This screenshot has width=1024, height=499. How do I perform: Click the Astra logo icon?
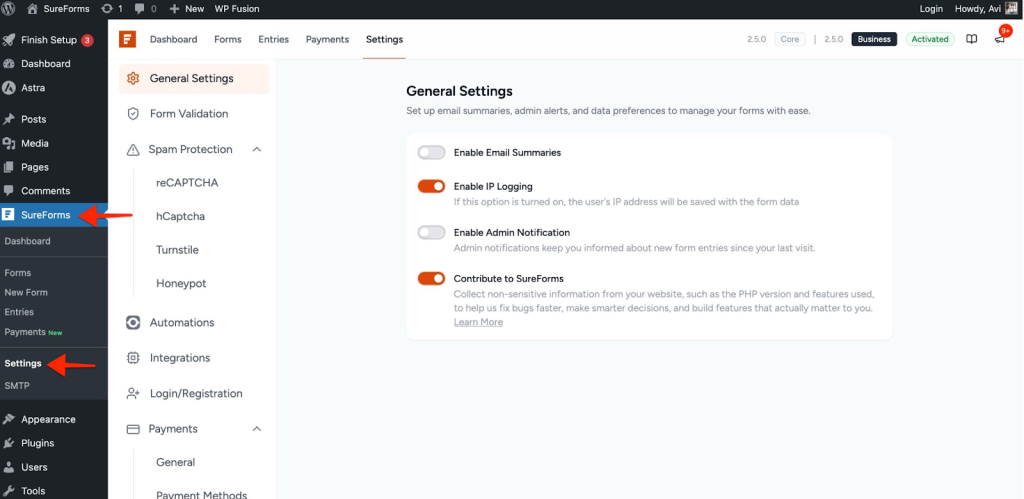8,88
